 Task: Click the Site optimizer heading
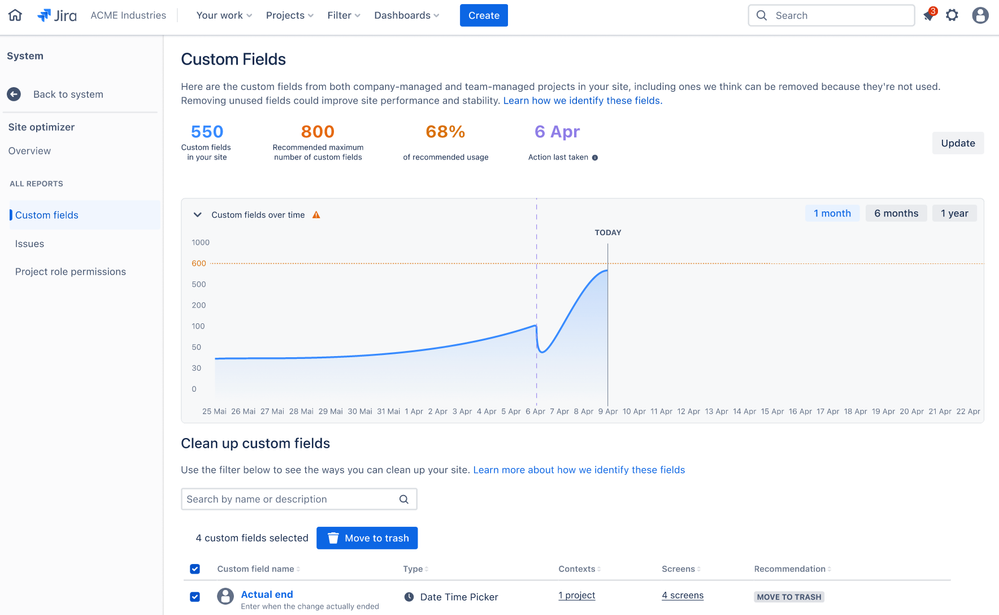pyautogui.click(x=41, y=127)
